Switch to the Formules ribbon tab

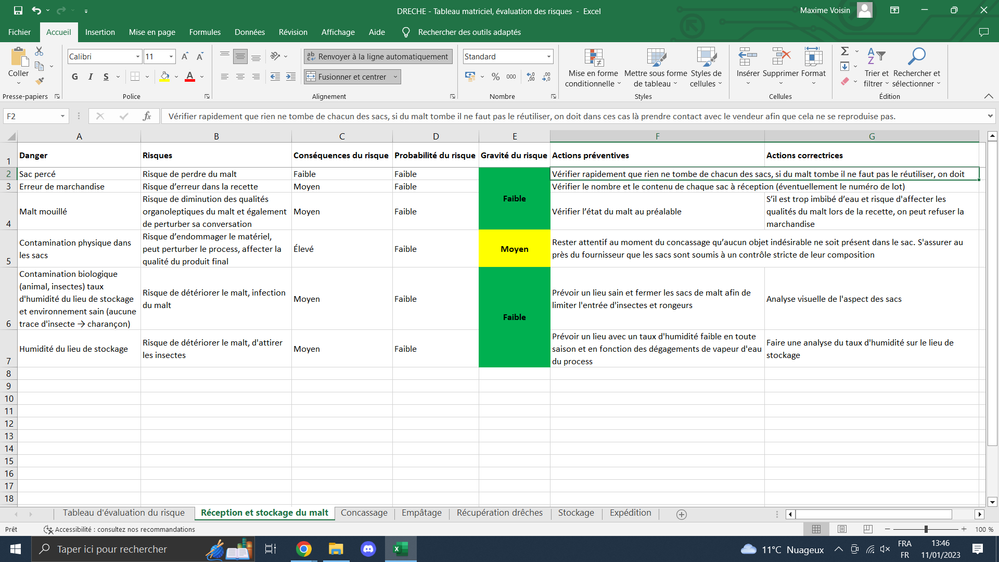(x=205, y=32)
